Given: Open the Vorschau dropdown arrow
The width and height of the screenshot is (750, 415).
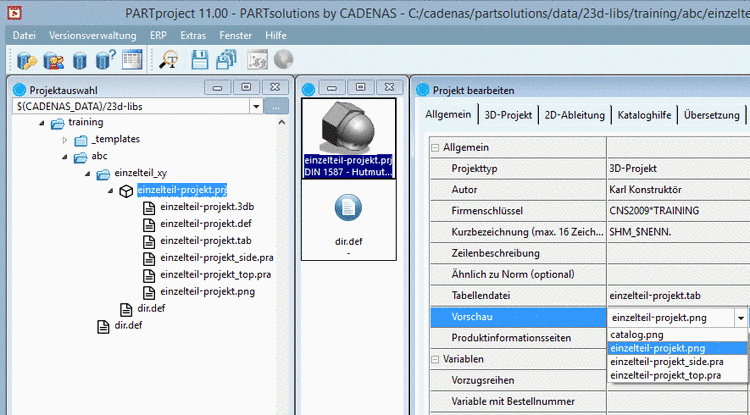Looking at the screenshot, I should point(740,318).
